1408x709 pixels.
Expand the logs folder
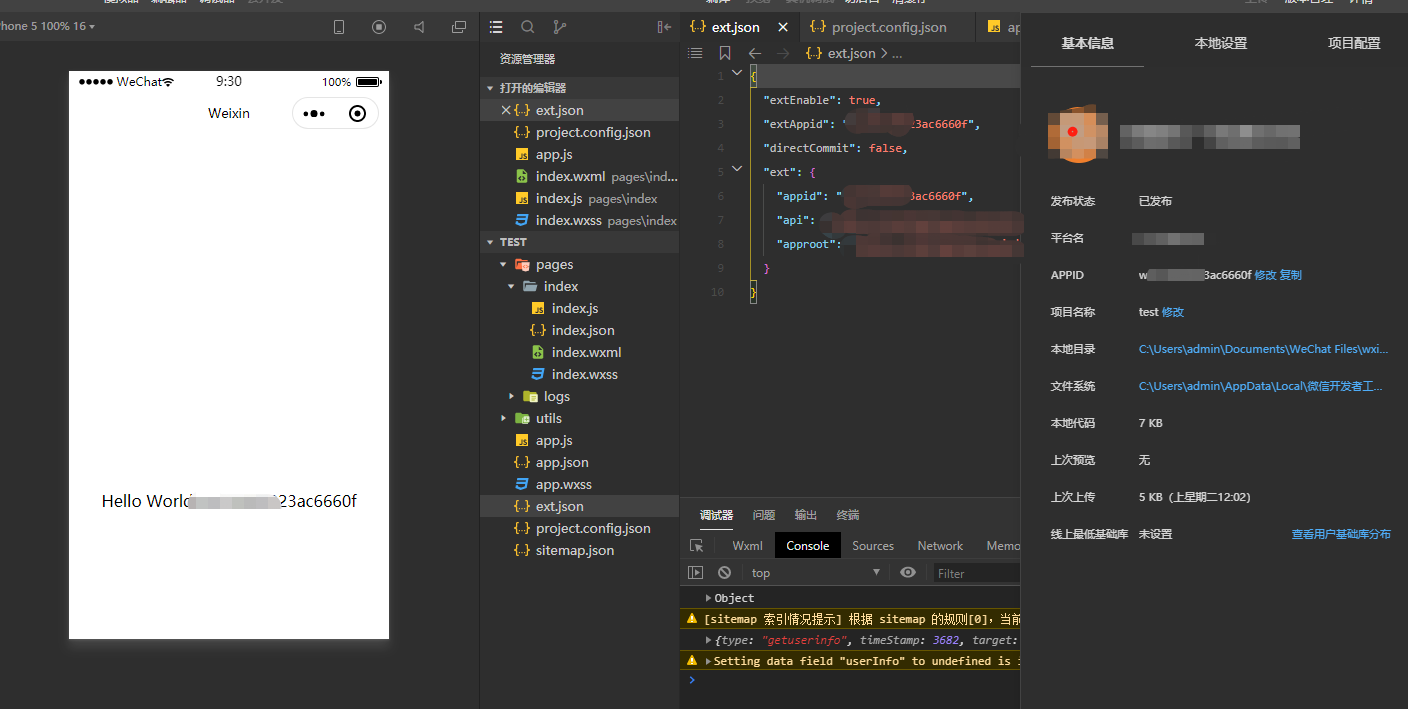pos(511,397)
